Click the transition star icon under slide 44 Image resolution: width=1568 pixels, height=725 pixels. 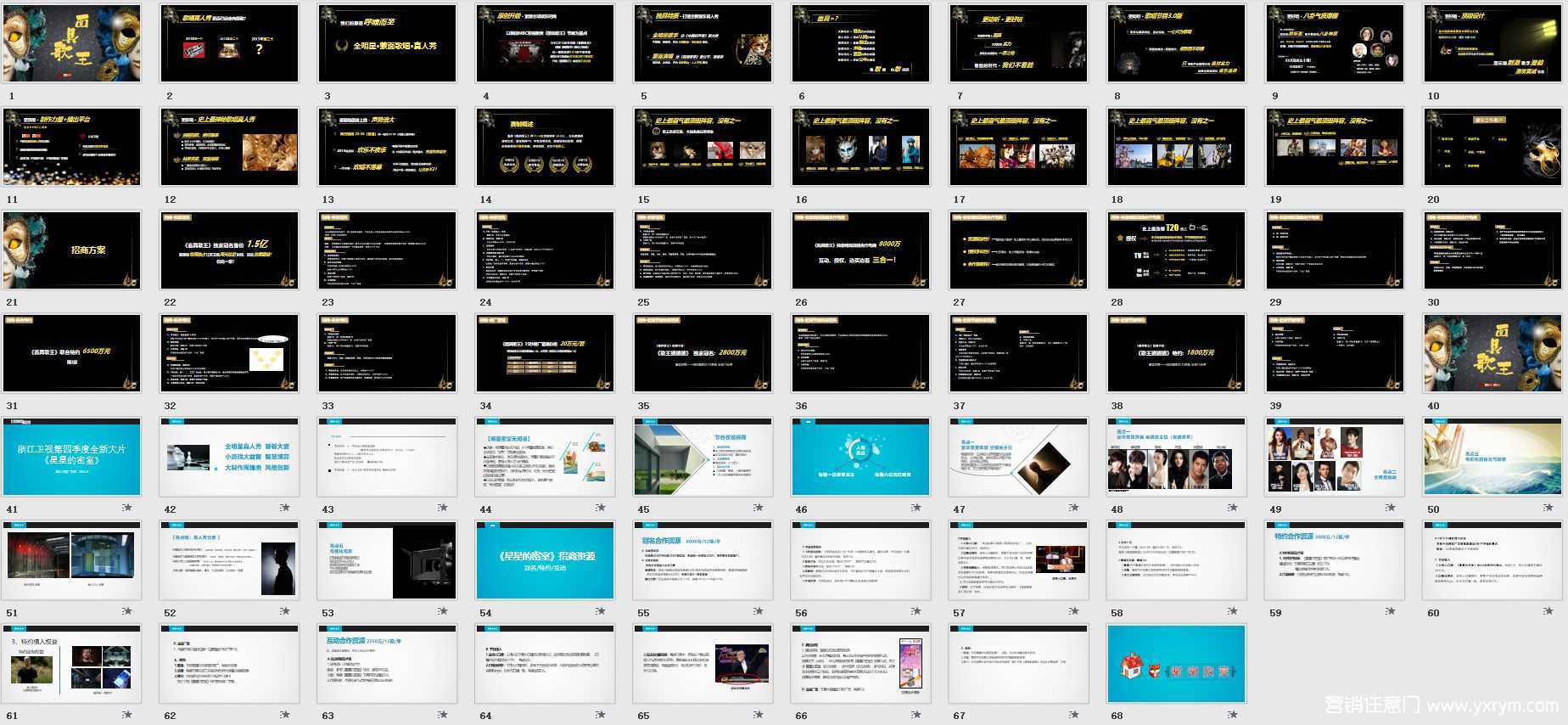(x=601, y=508)
